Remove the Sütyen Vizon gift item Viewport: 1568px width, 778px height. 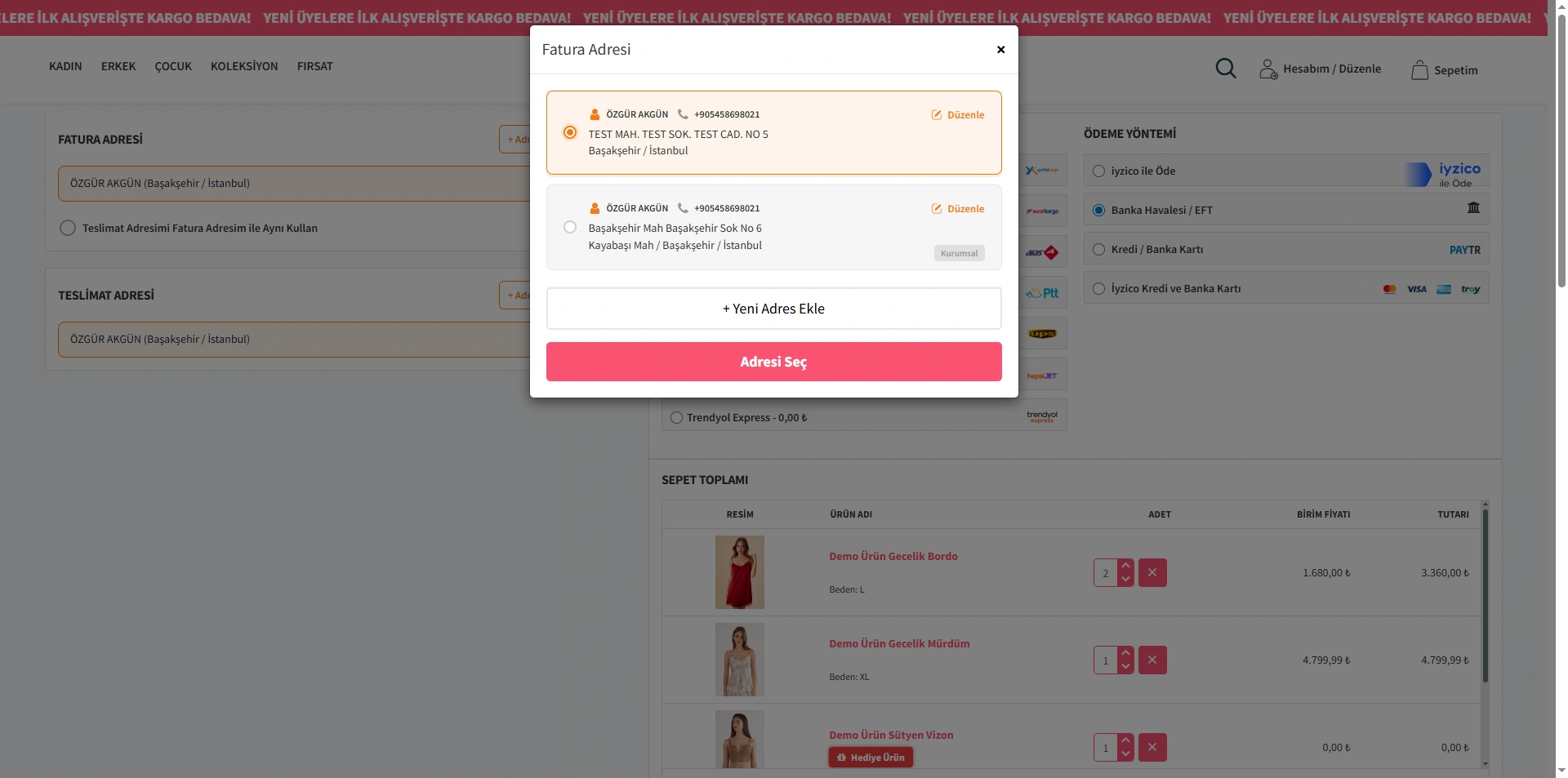(x=1151, y=748)
